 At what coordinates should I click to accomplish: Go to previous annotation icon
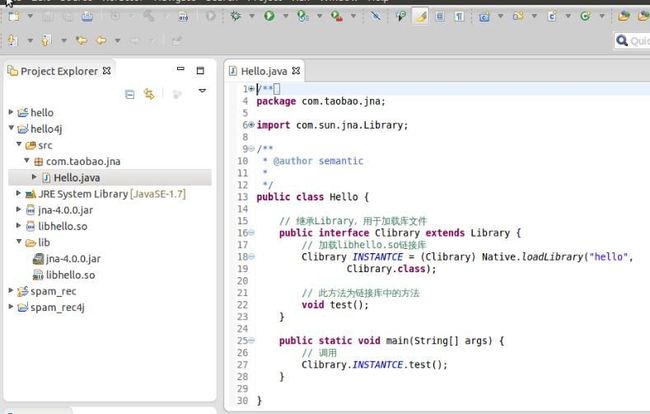point(46,40)
